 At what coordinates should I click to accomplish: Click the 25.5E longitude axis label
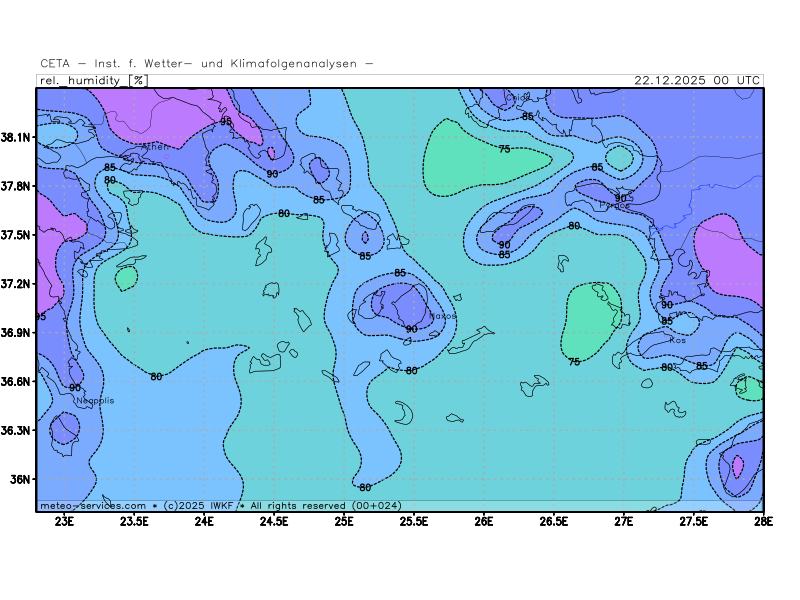click(414, 520)
